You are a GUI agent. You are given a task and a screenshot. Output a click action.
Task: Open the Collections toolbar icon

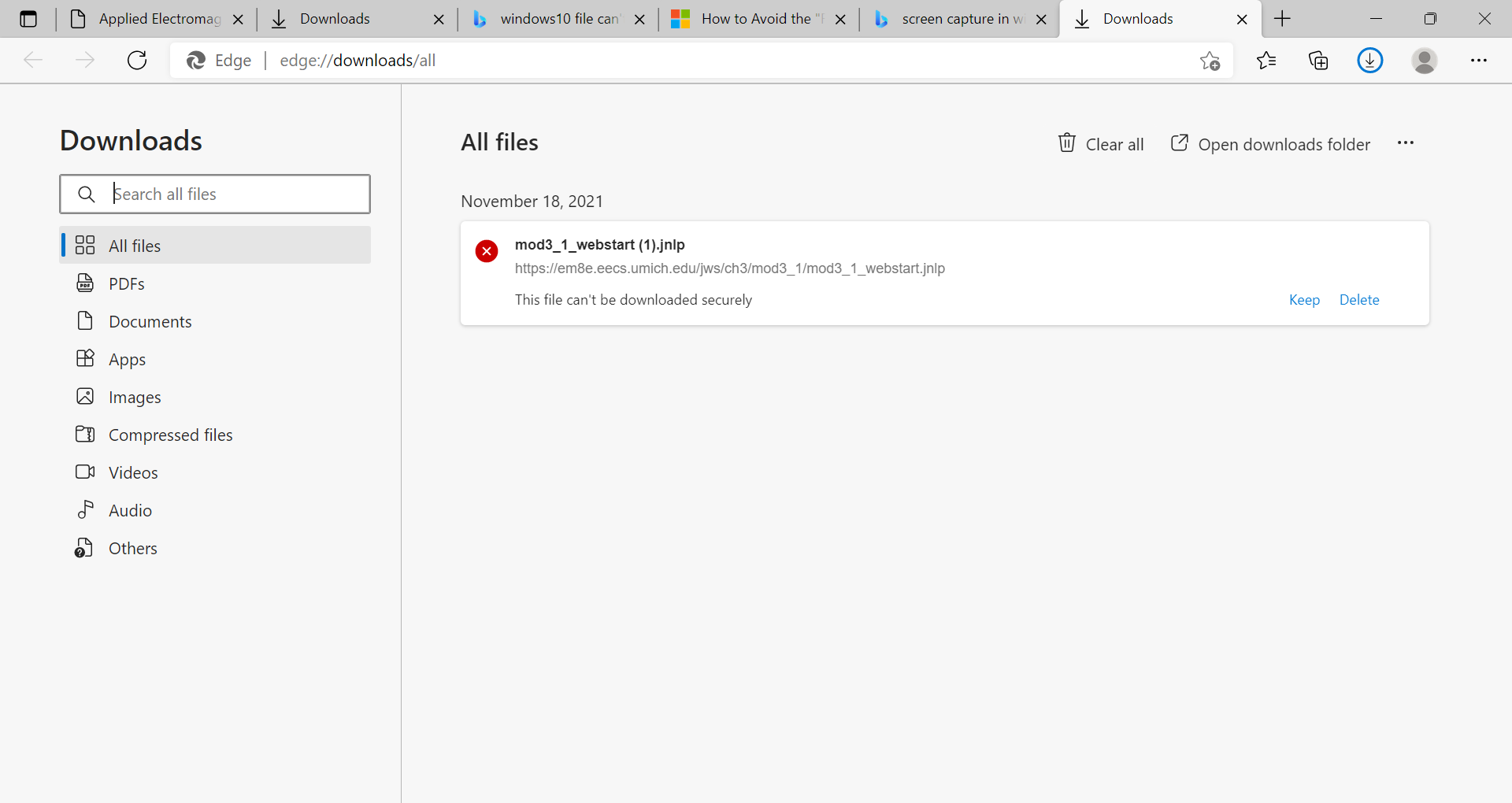(1318, 61)
